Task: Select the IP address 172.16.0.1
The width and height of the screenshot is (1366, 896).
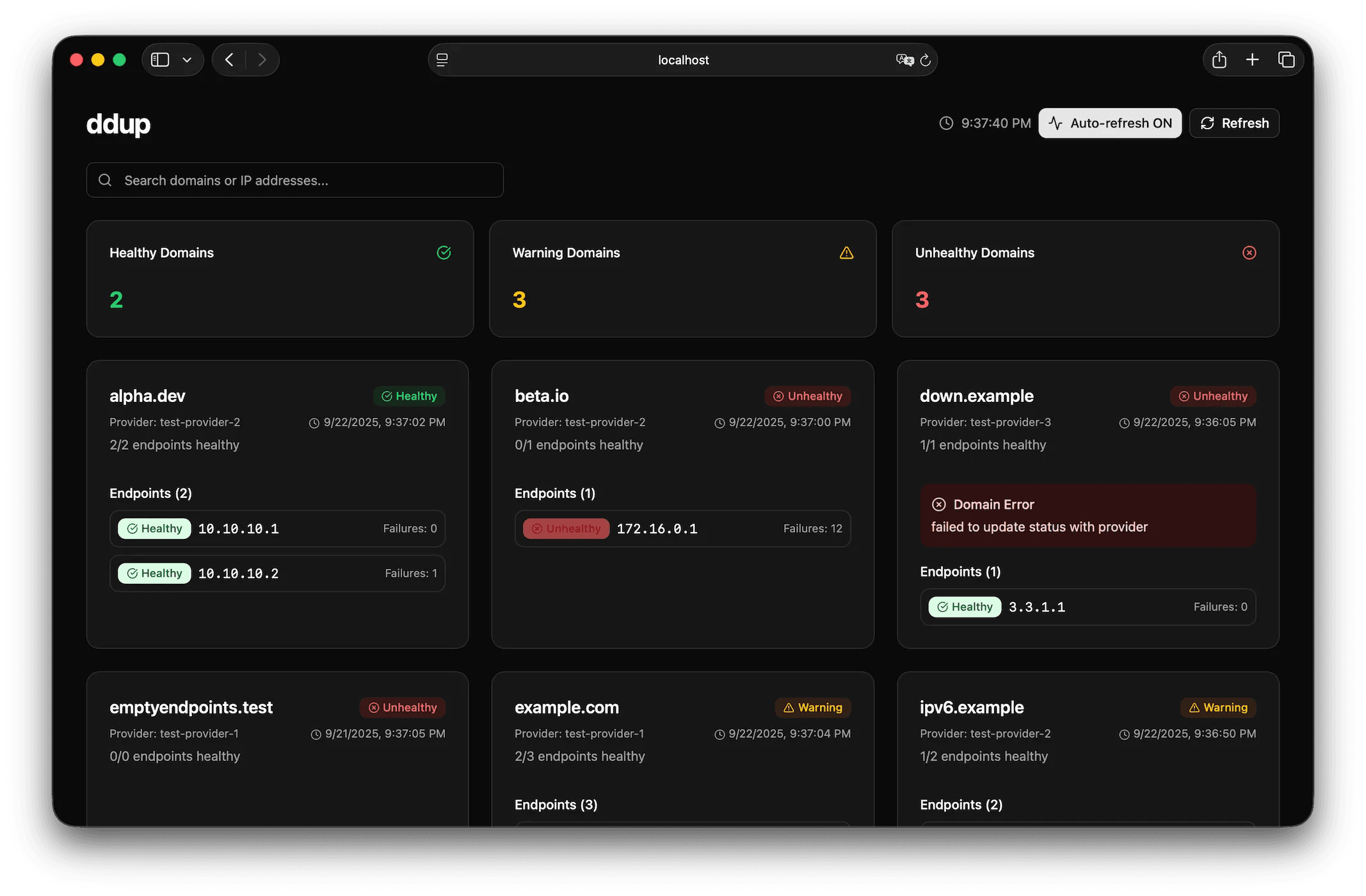Action: [657, 529]
